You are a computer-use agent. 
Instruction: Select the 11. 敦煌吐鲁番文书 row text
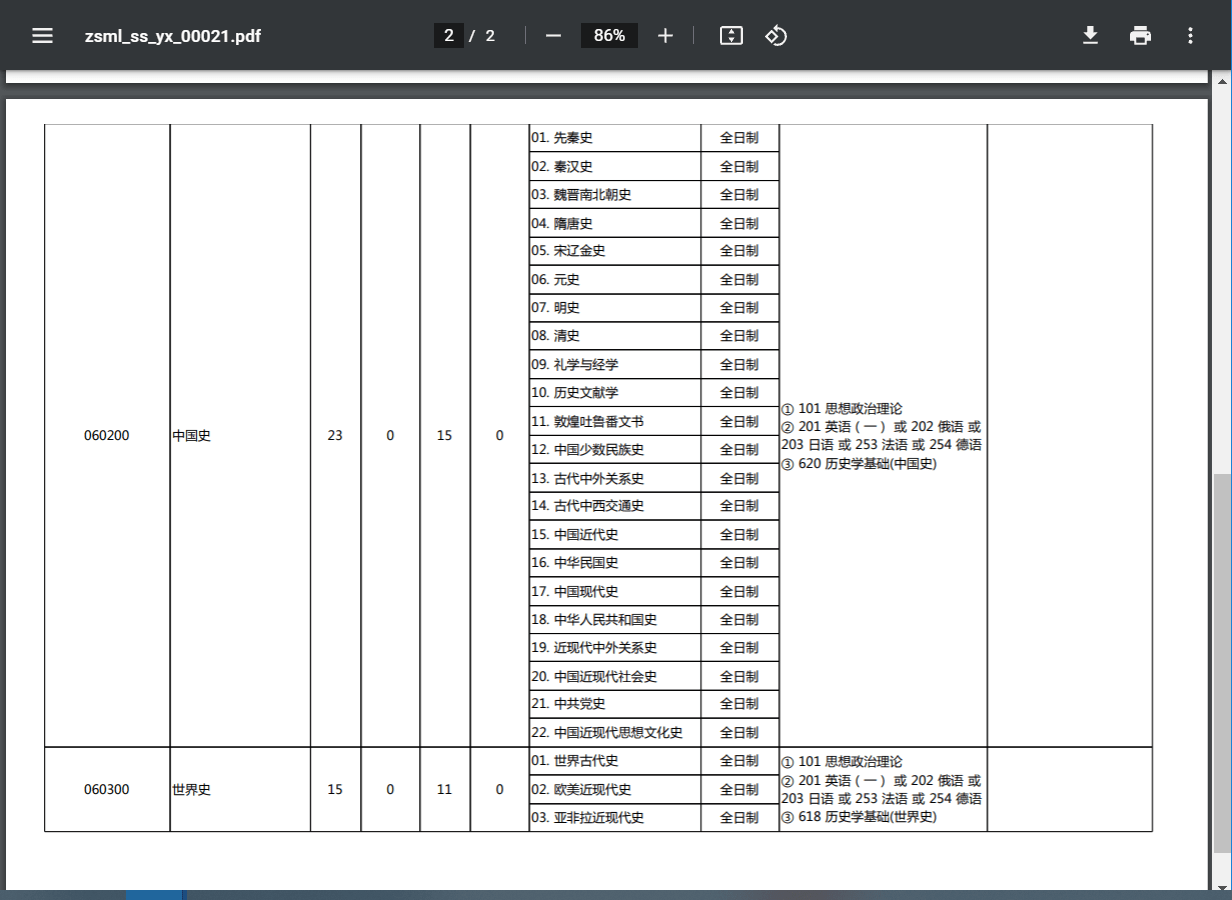coord(587,421)
